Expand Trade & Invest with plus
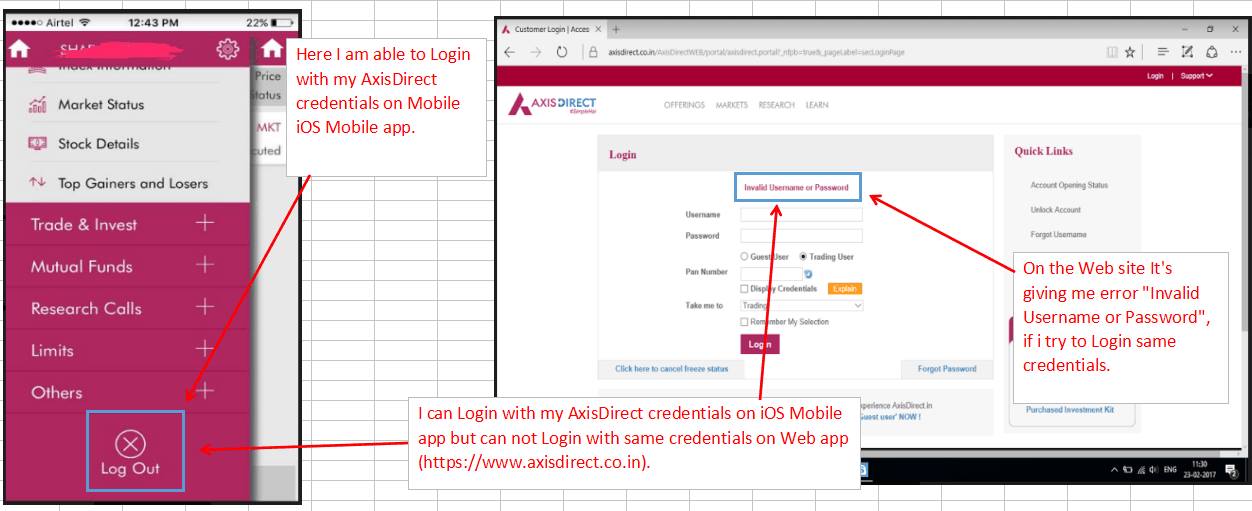The image size is (1252, 511). click(205, 223)
